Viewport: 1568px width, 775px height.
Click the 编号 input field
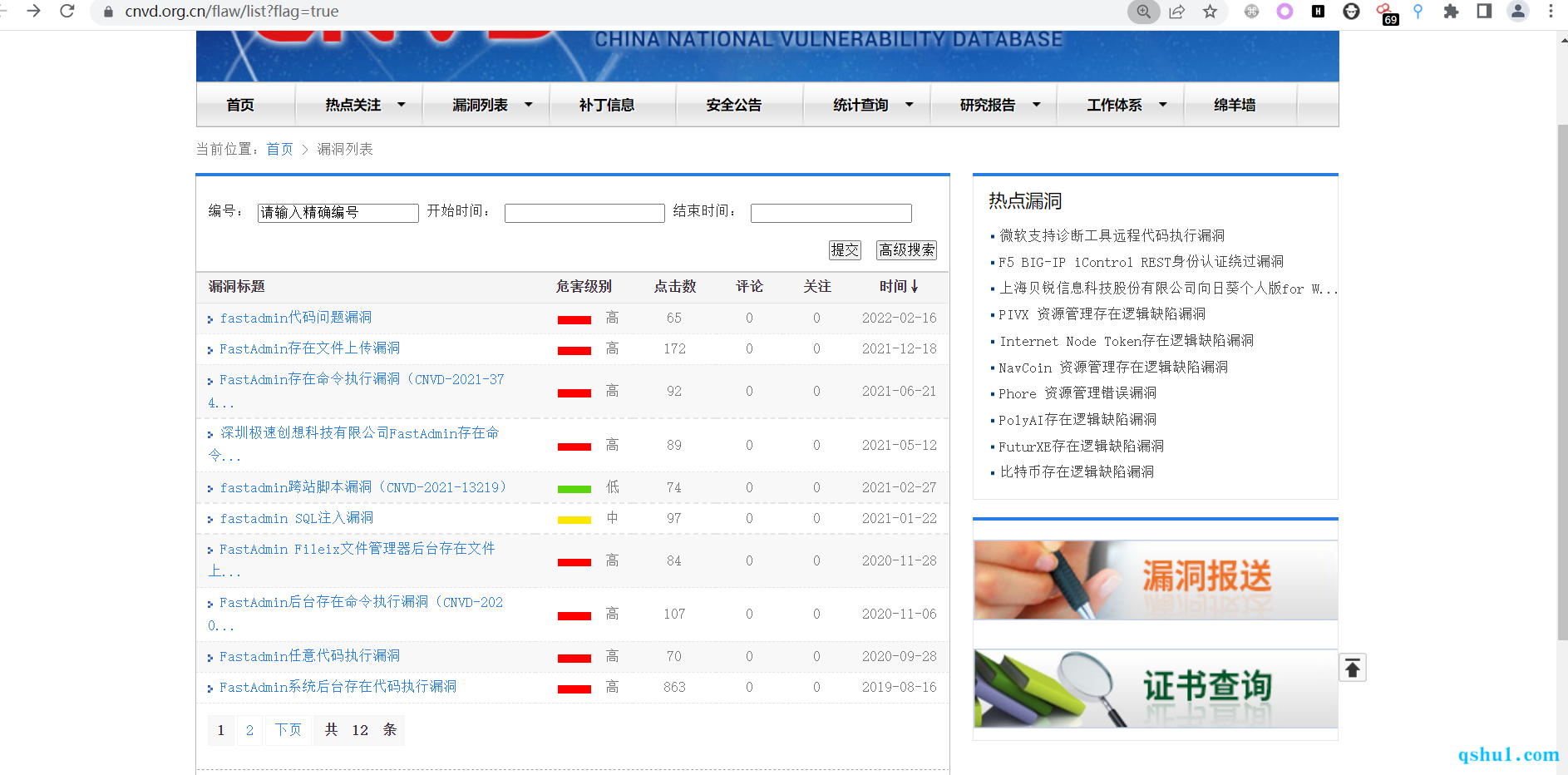338,213
